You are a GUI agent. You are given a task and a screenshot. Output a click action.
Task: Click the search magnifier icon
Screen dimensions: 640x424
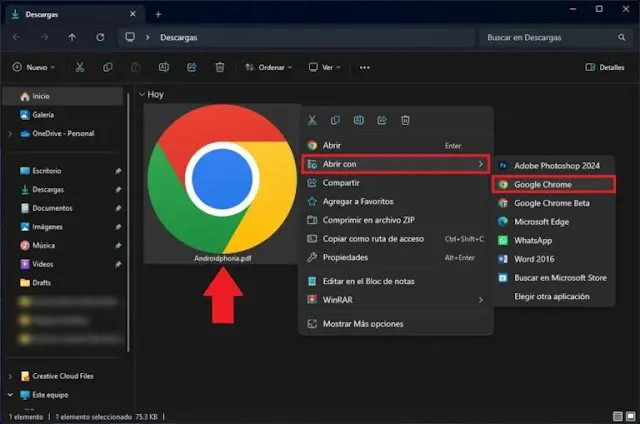[x=622, y=38]
